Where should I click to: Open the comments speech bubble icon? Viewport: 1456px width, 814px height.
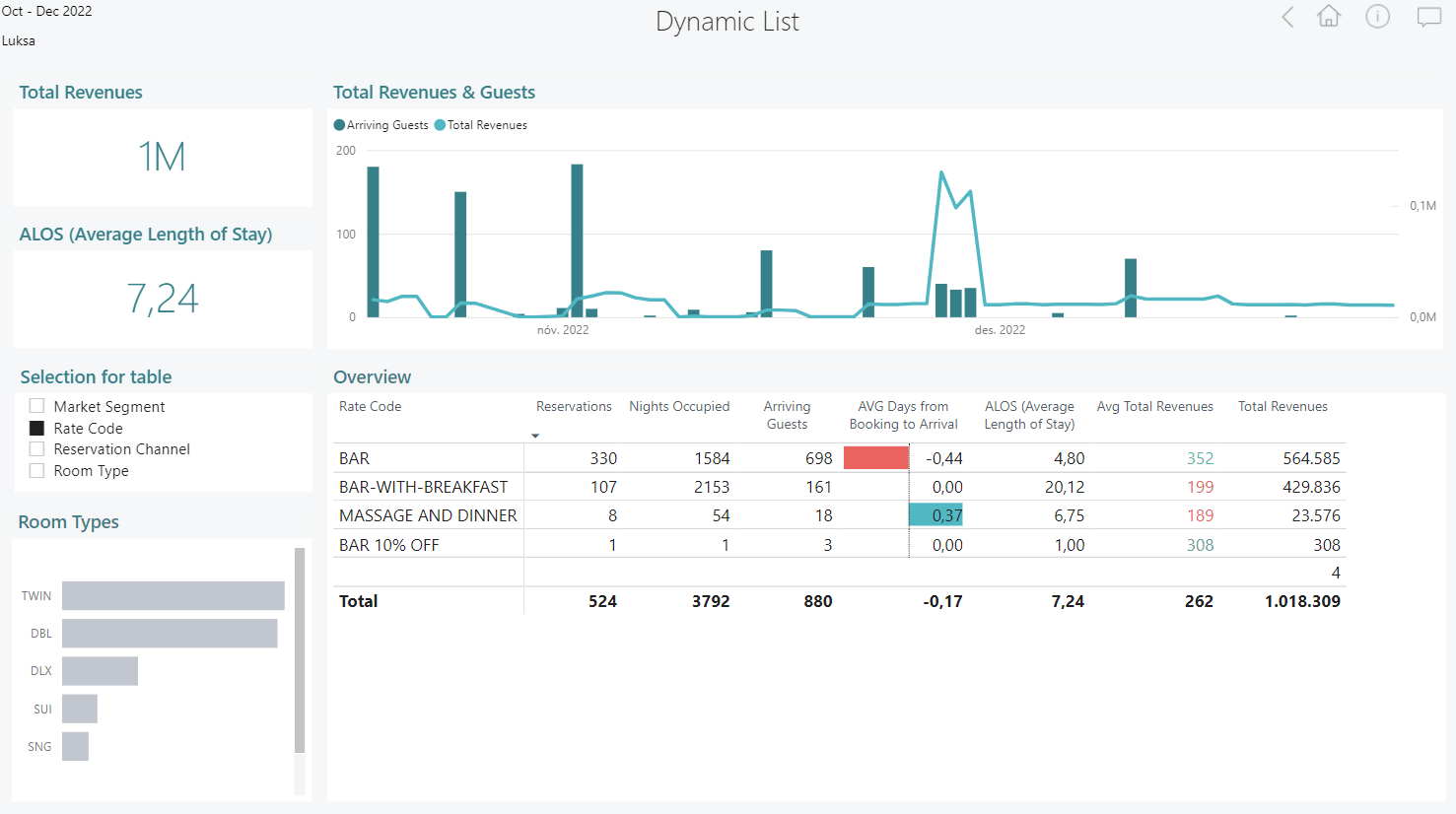1428,18
